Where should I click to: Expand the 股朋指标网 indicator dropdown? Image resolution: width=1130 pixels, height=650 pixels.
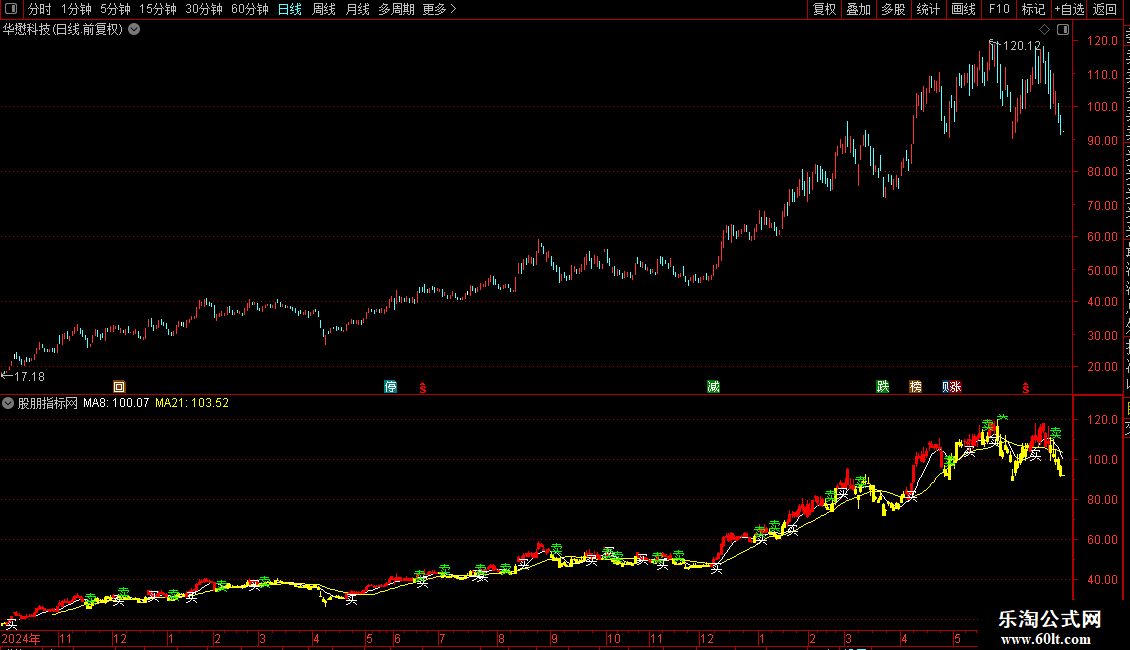point(8,403)
